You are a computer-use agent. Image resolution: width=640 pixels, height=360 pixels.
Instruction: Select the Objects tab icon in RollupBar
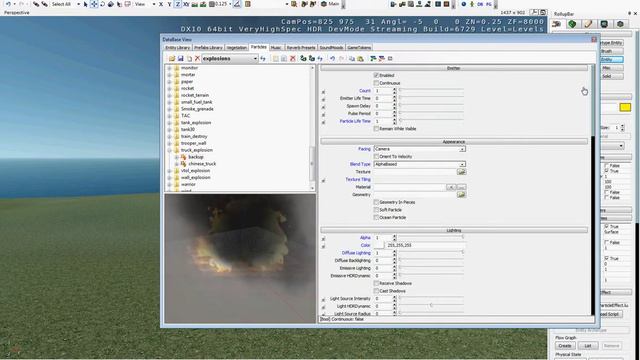click(556, 24)
